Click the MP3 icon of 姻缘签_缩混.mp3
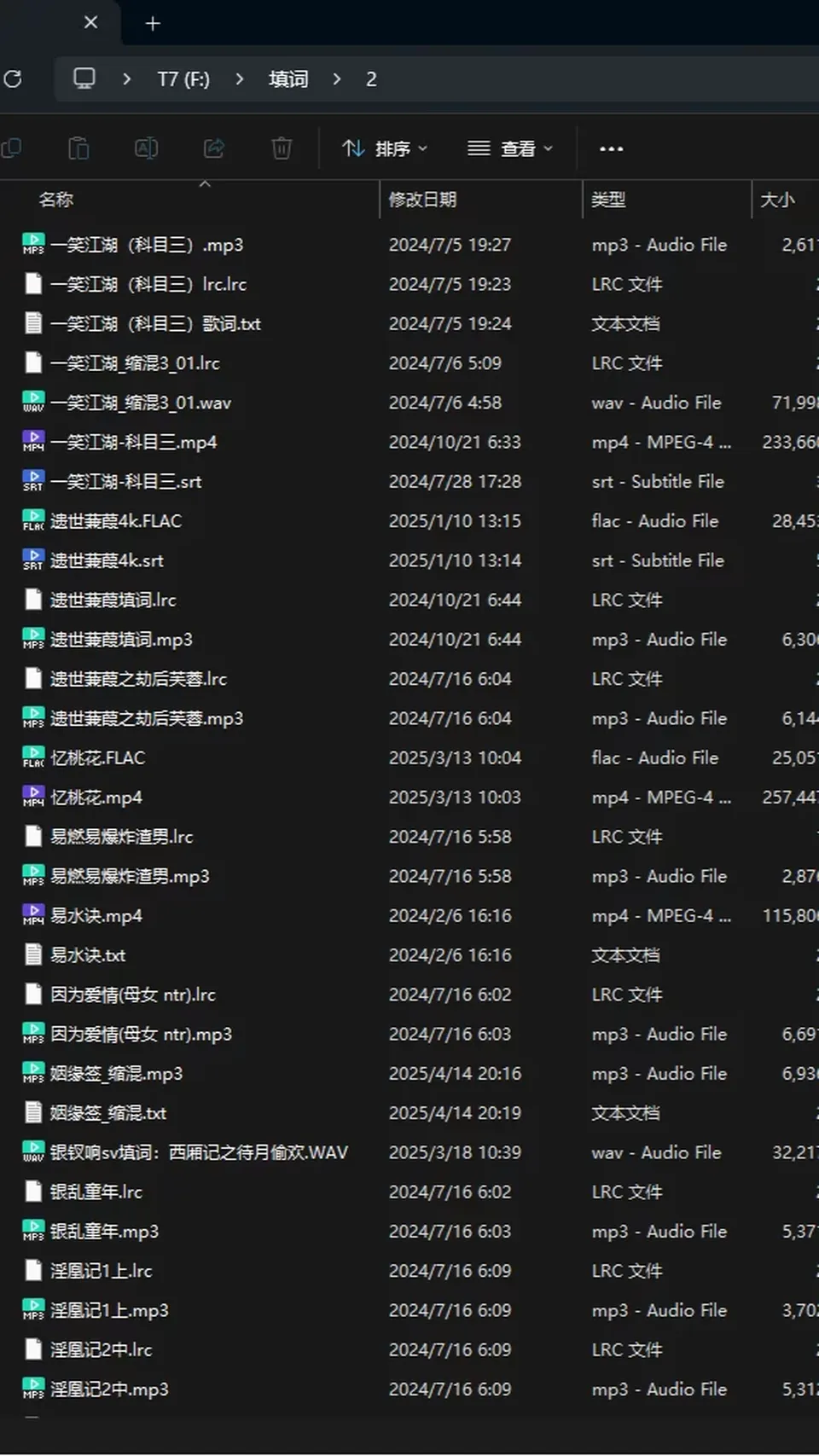 (33, 1073)
